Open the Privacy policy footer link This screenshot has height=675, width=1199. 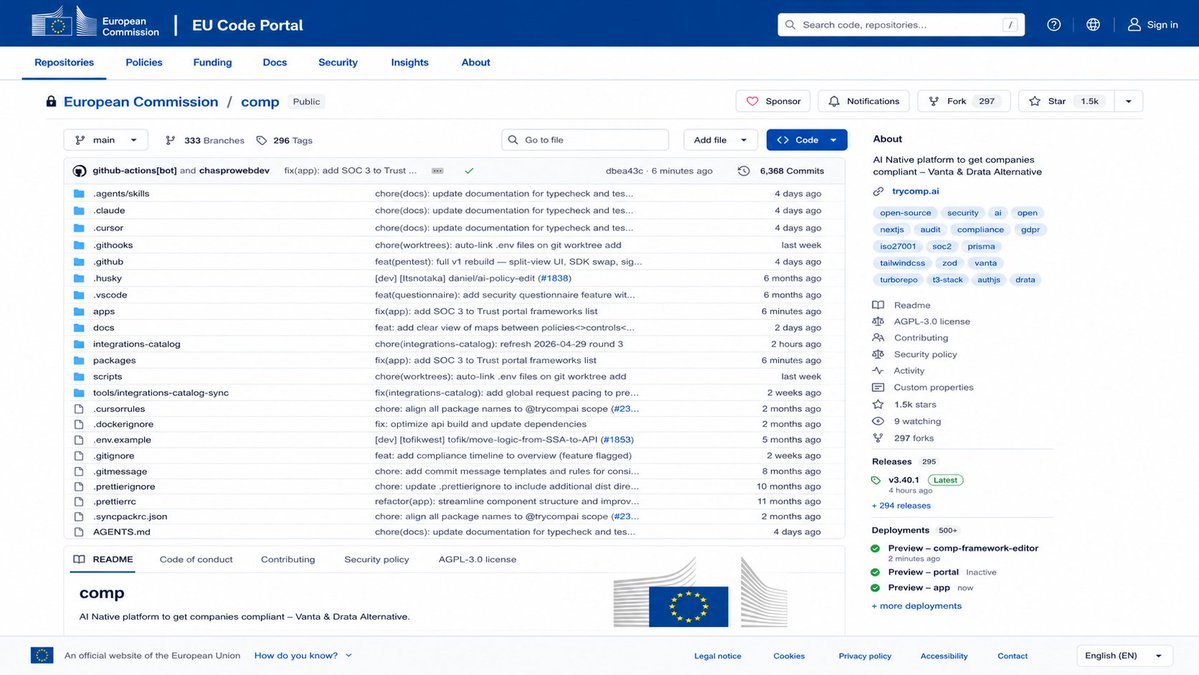click(865, 656)
